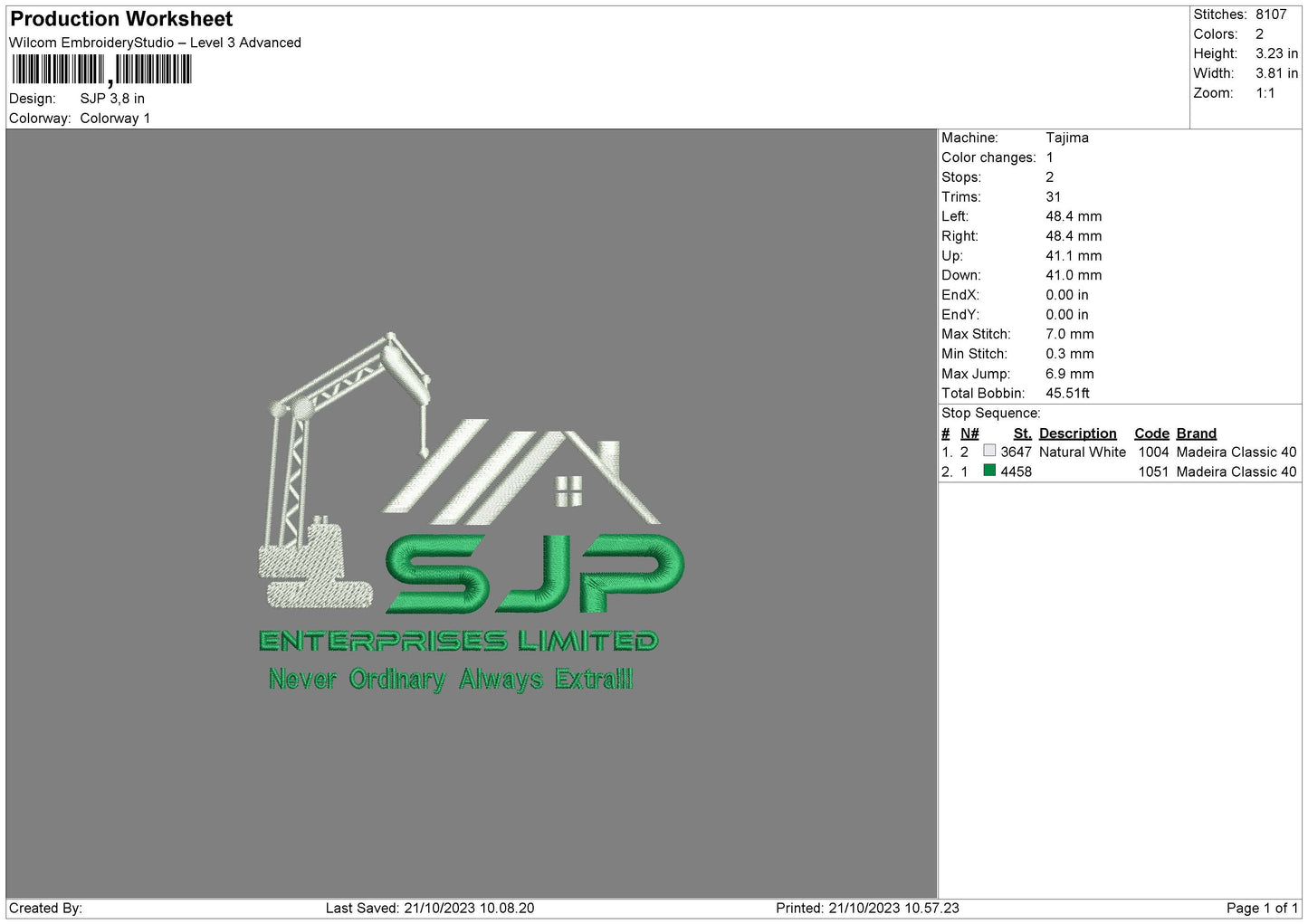Click the Zoom value '1:1'

(x=1265, y=93)
